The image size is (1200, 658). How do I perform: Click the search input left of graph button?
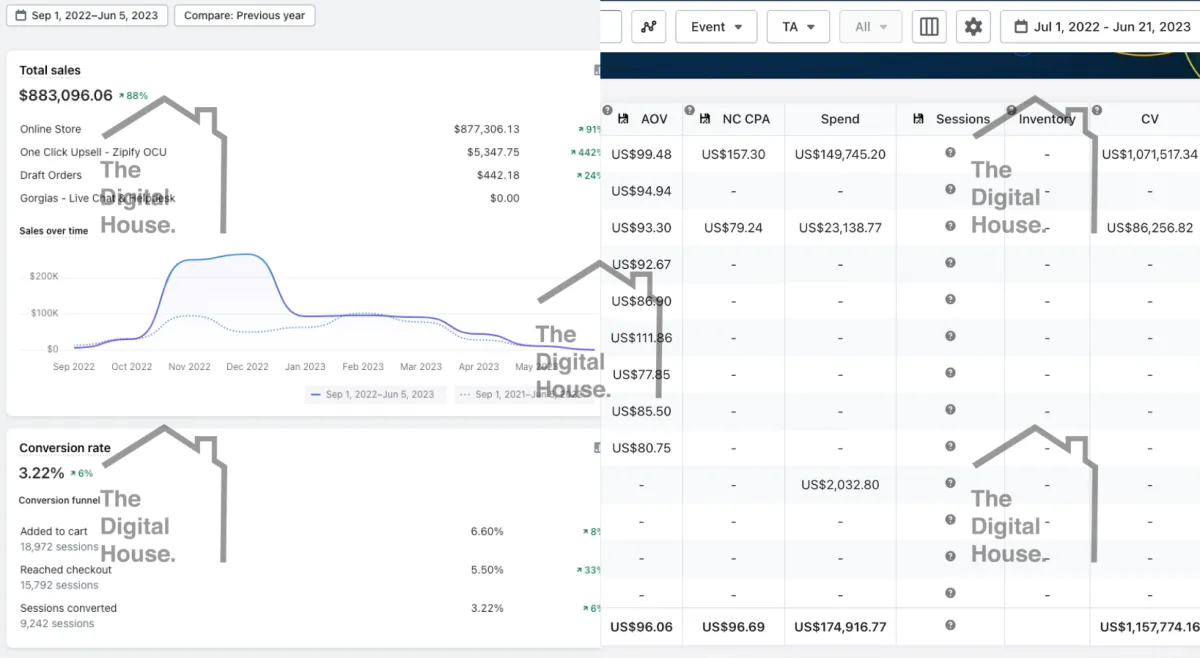coord(611,27)
